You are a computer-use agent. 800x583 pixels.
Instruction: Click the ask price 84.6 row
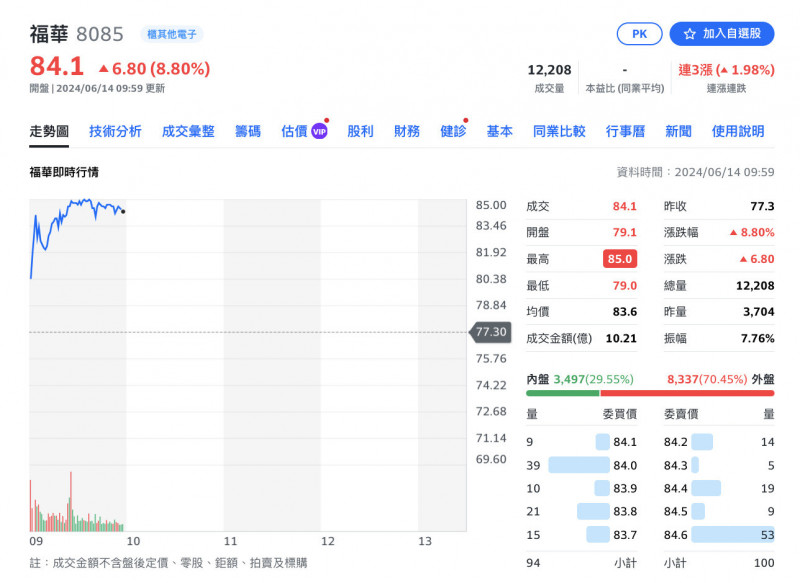coord(719,535)
